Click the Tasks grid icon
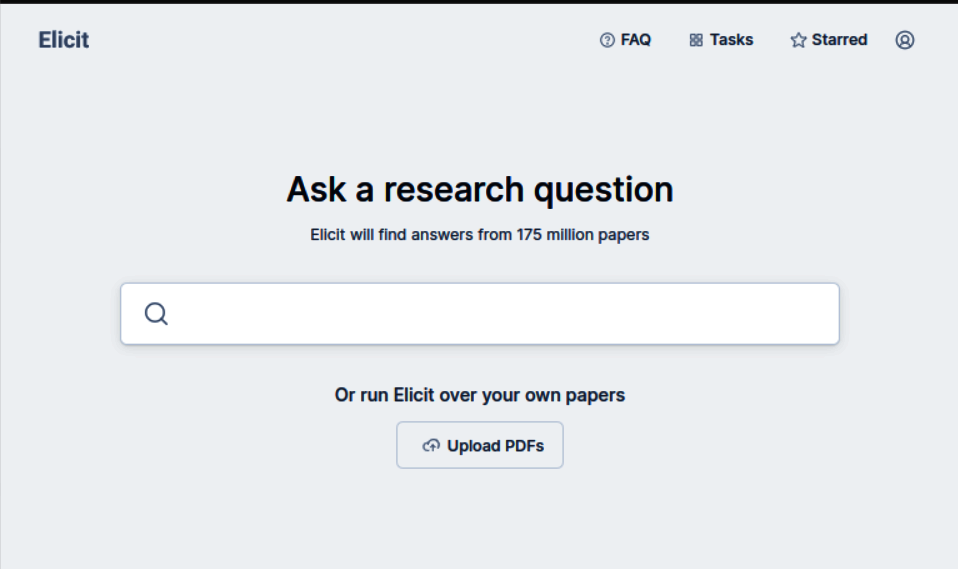The width and height of the screenshot is (958, 569). pos(696,40)
